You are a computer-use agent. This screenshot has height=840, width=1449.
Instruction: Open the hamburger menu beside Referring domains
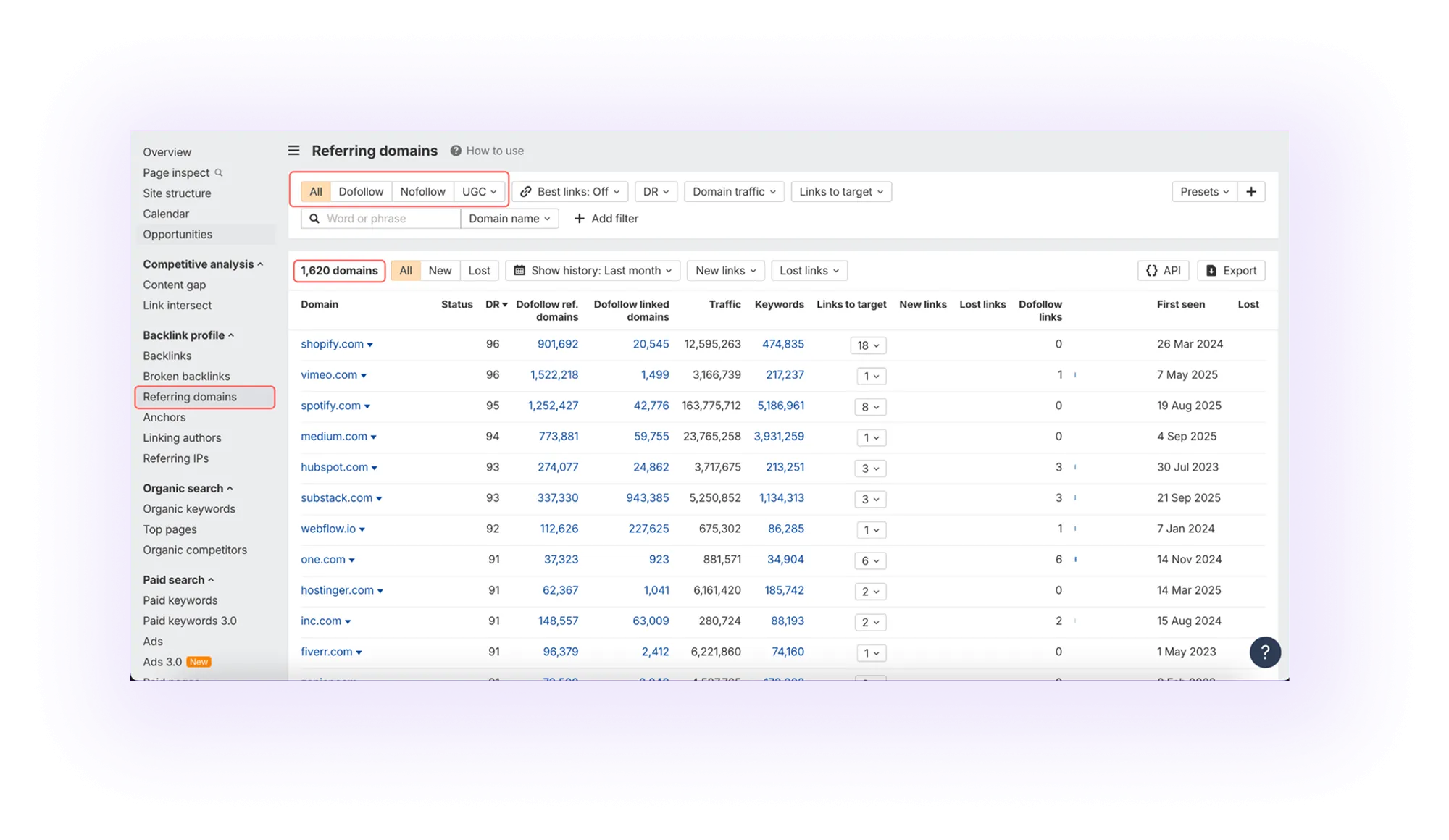click(293, 150)
